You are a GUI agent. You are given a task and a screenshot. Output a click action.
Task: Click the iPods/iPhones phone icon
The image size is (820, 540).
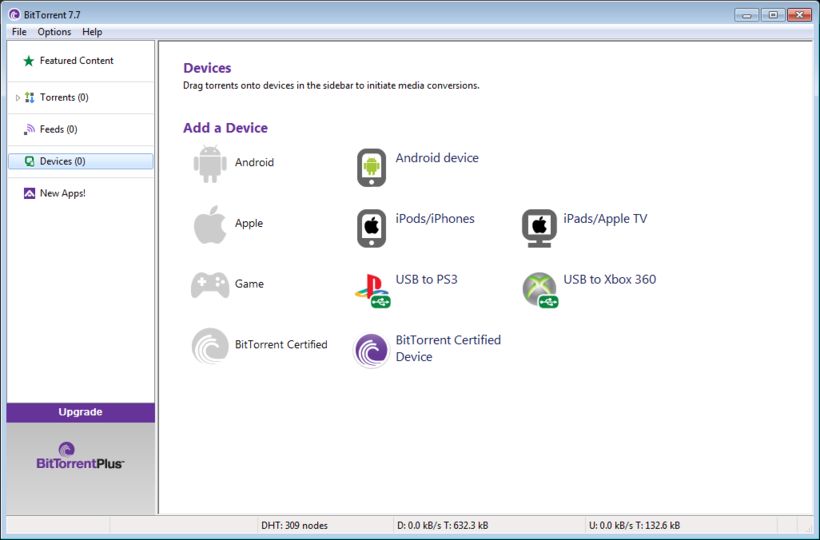point(371,228)
